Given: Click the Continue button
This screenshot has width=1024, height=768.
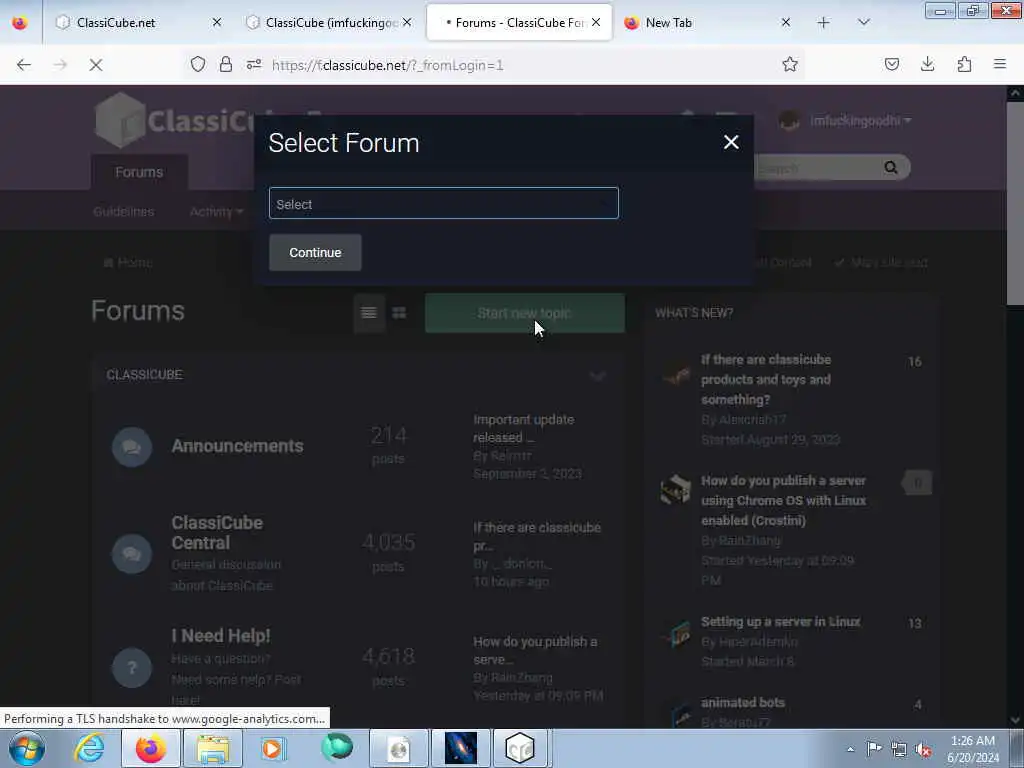Looking at the screenshot, I should (315, 252).
